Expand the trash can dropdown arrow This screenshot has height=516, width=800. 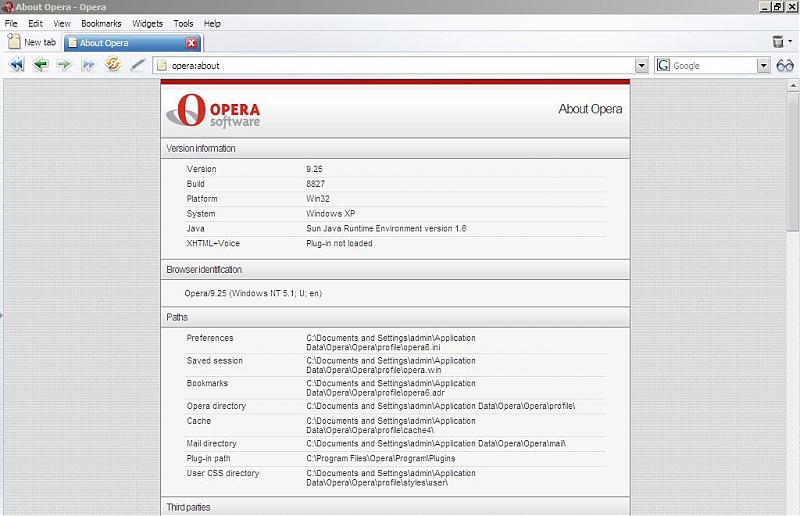[790, 42]
